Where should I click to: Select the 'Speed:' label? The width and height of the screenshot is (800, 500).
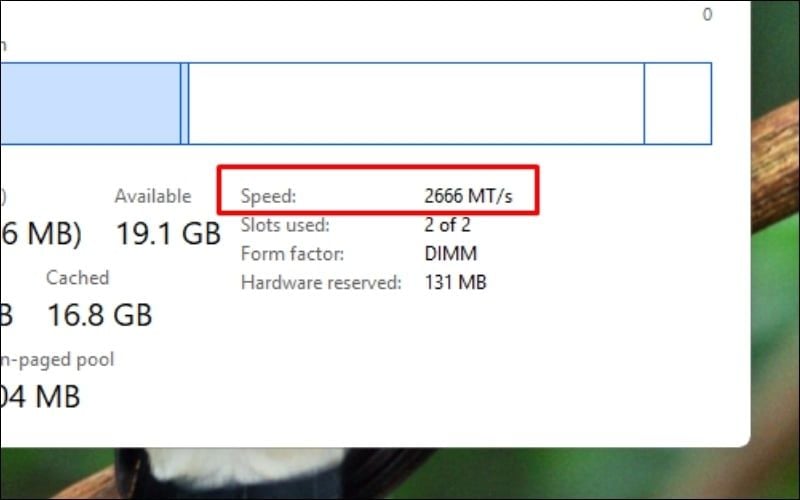point(269,196)
